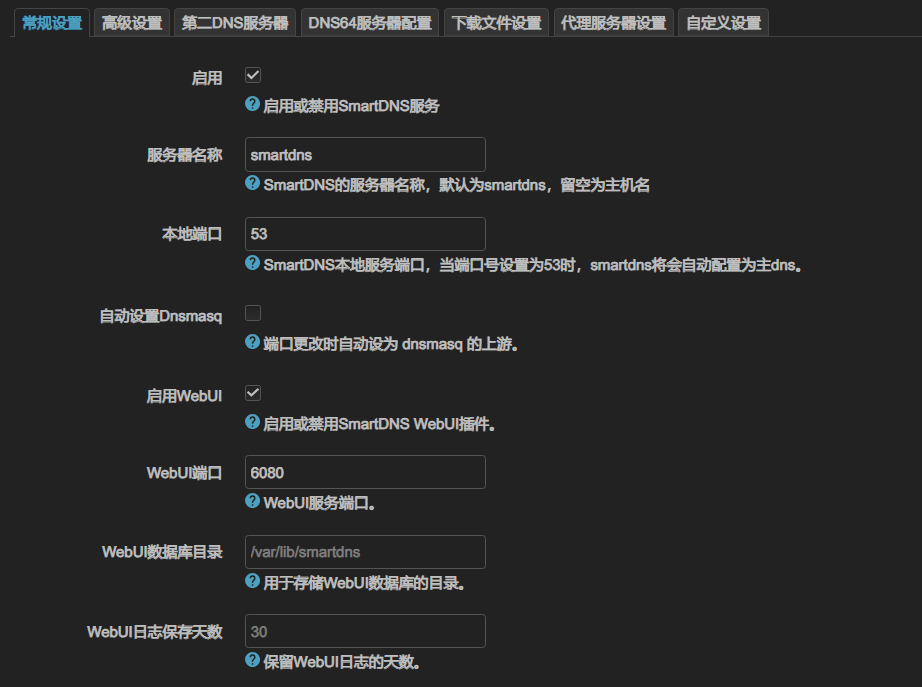Open the 第二DNS服务器 tab
The height and width of the screenshot is (687, 922).
[x=232, y=22]
